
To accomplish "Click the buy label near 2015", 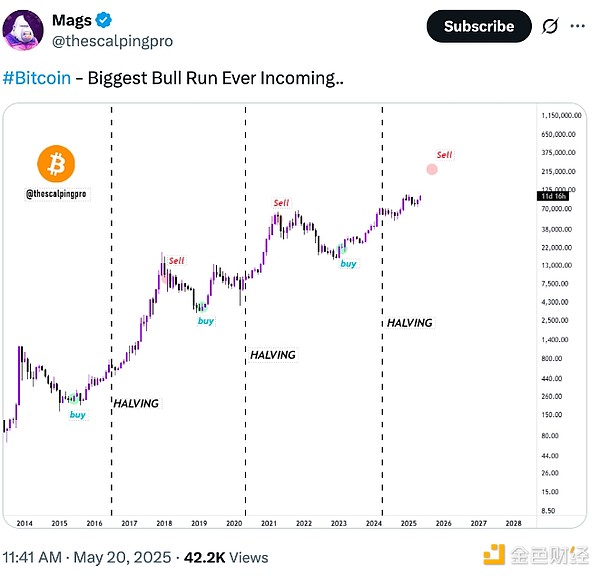I will 77,414.
